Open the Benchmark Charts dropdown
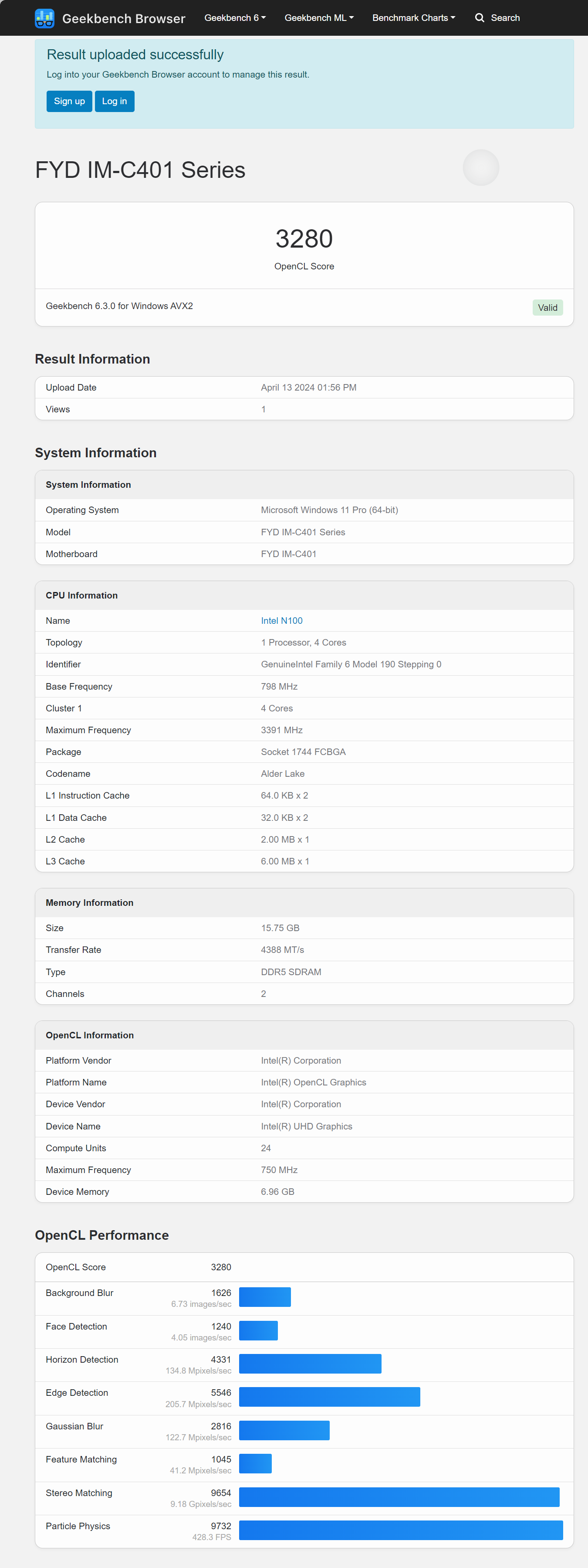588x1568 pixels. [x=413, y=17]
